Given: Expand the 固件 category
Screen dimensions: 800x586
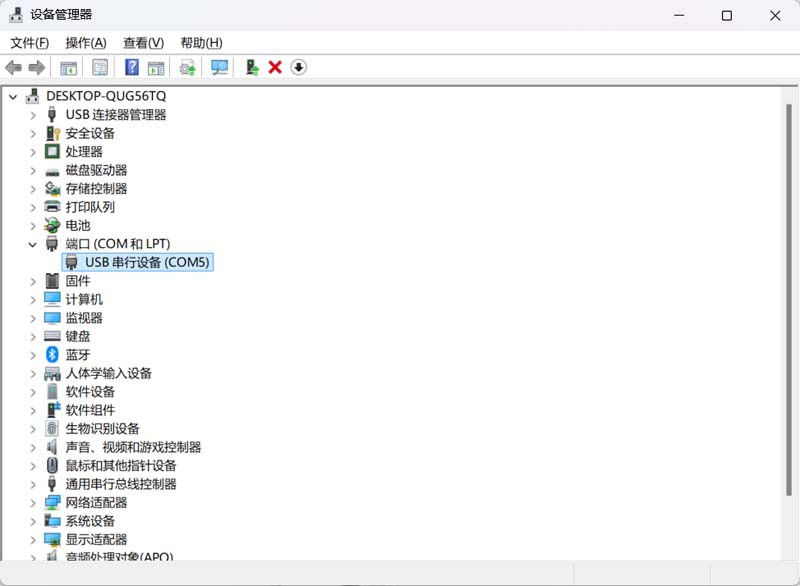Looking at the screenshot, I should pos(33,281).
